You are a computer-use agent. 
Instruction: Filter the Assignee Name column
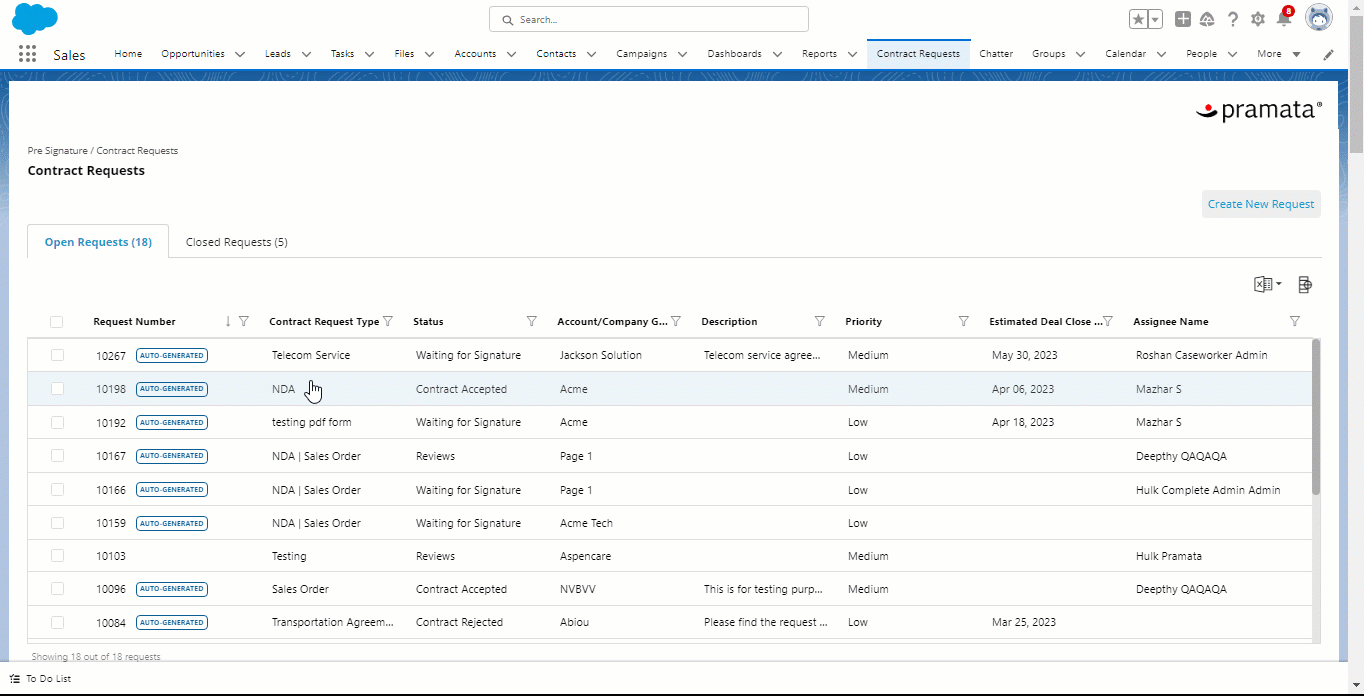pyautogui.click(x=1295, y=321)
